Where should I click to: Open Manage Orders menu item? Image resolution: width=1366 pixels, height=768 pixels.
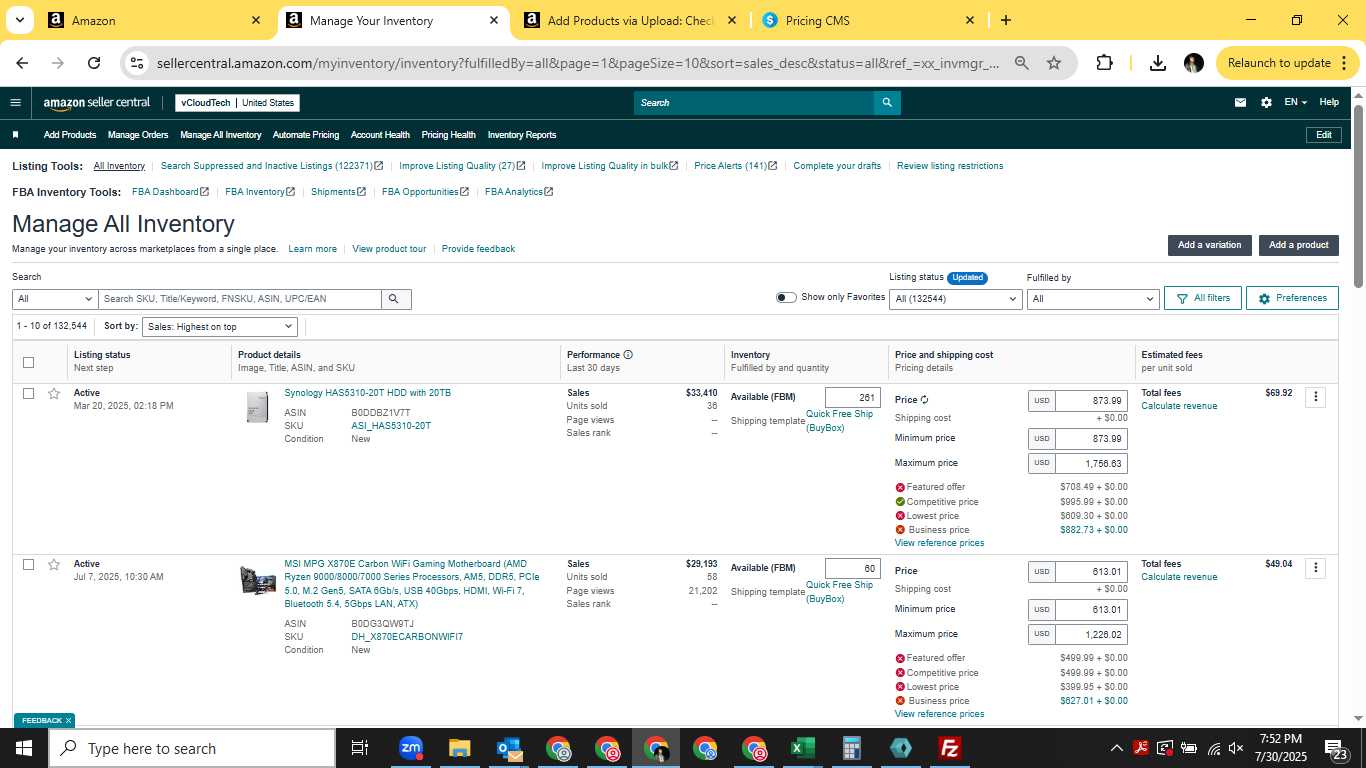coord(138,135)
